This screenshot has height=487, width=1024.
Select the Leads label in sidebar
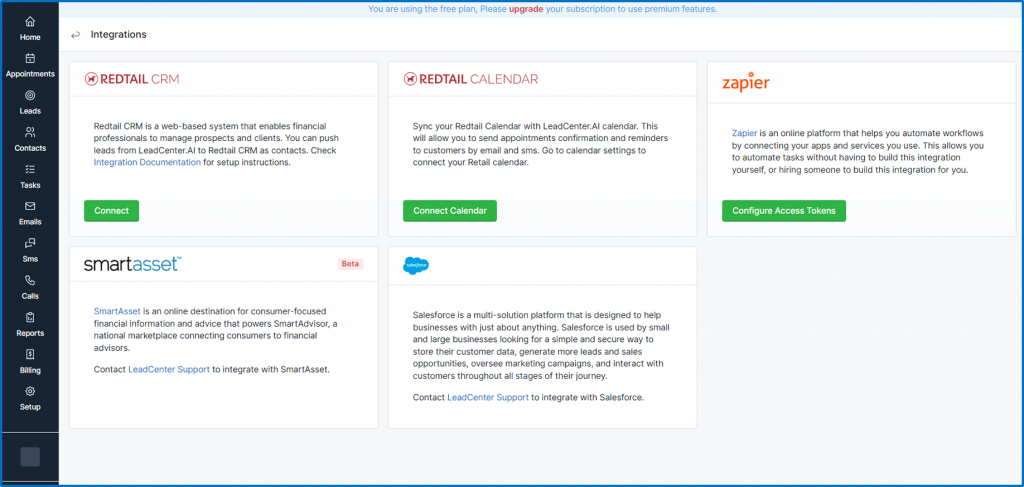30,111
